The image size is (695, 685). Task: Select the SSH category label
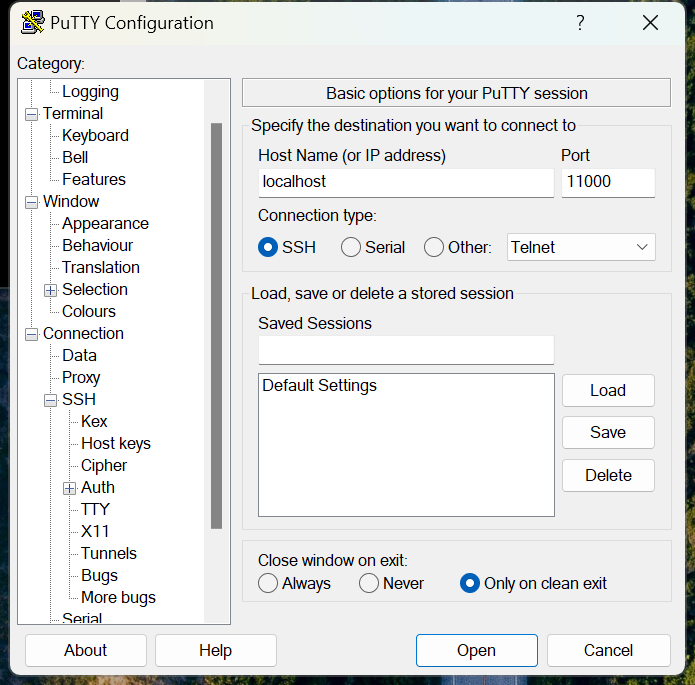point(79,399)
